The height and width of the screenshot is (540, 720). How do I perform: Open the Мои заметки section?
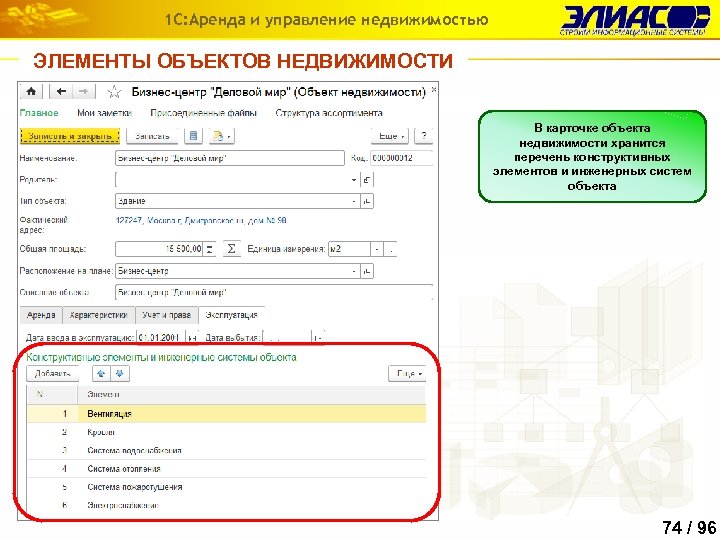point(104,113)
